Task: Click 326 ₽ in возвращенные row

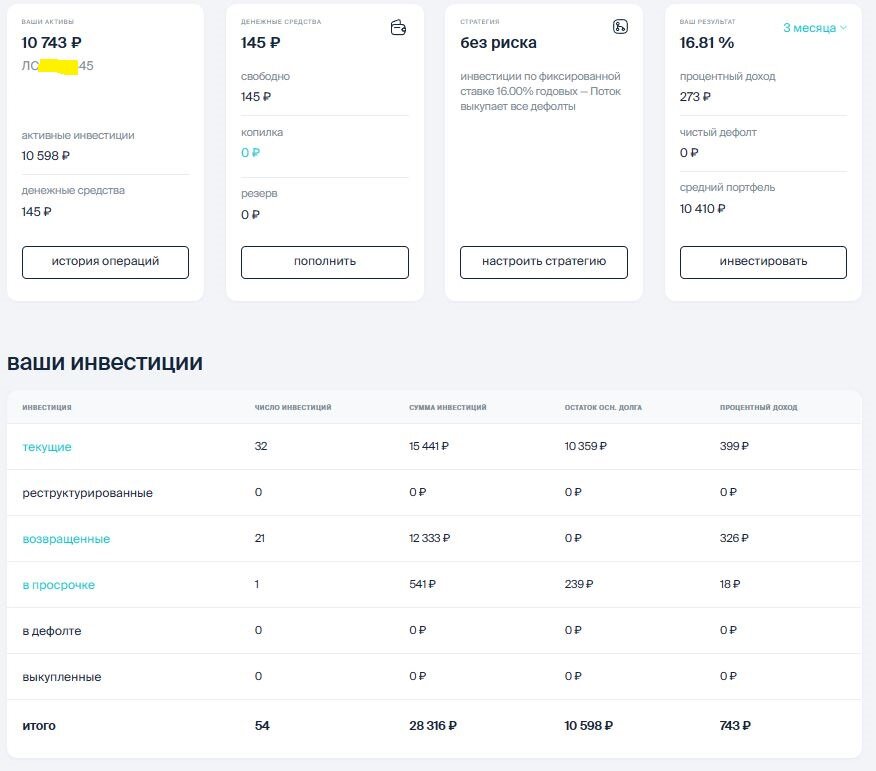Action: pyautogui.click(x=734, y=538)
